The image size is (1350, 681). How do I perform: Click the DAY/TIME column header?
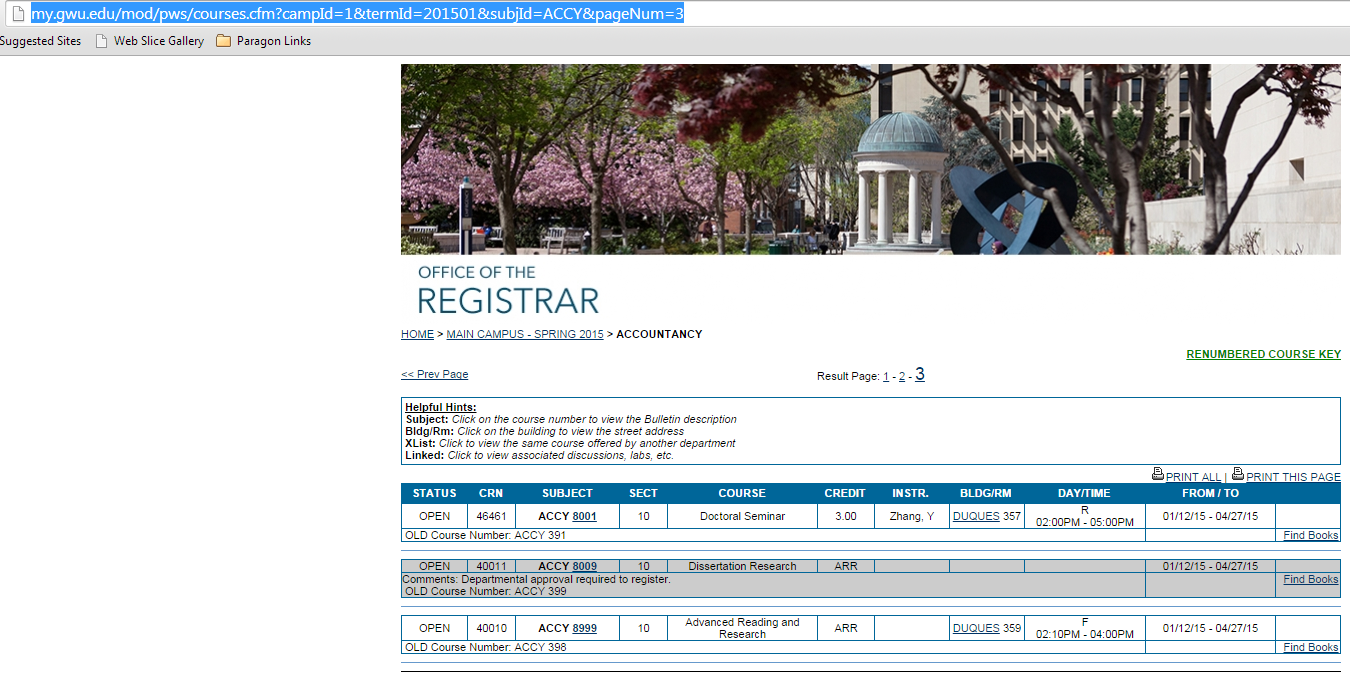click(x=1084, y=493)
